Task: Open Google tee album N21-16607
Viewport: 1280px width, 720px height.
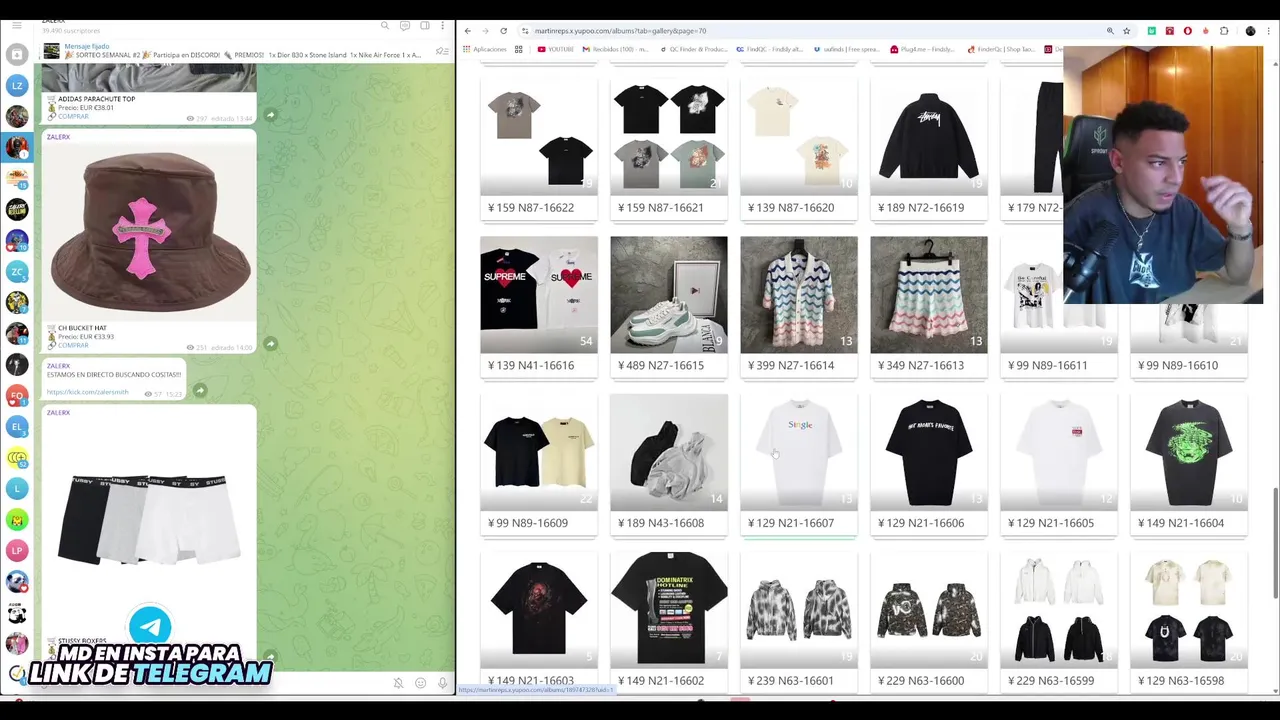Action: tap(799, 452)
